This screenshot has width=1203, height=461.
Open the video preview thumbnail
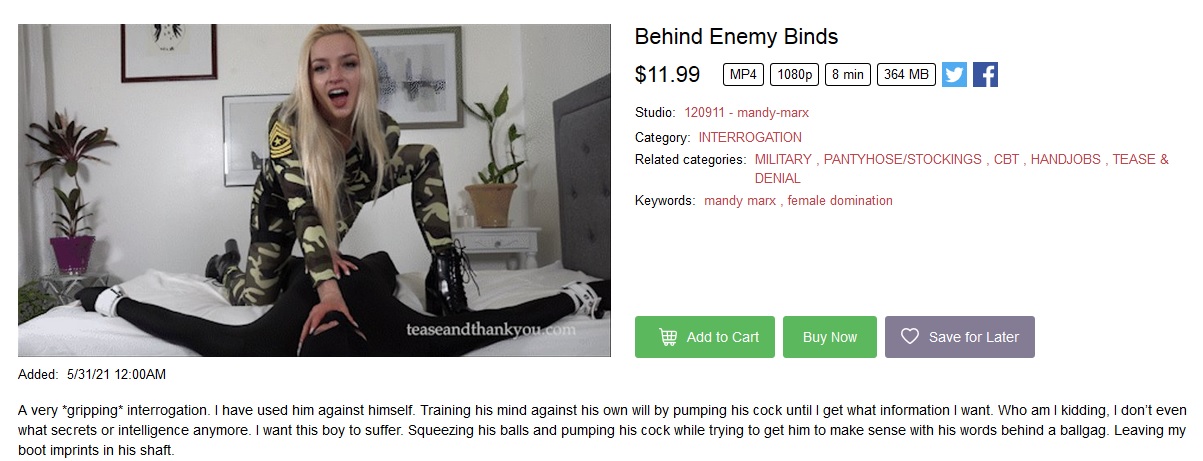point(314,190)
